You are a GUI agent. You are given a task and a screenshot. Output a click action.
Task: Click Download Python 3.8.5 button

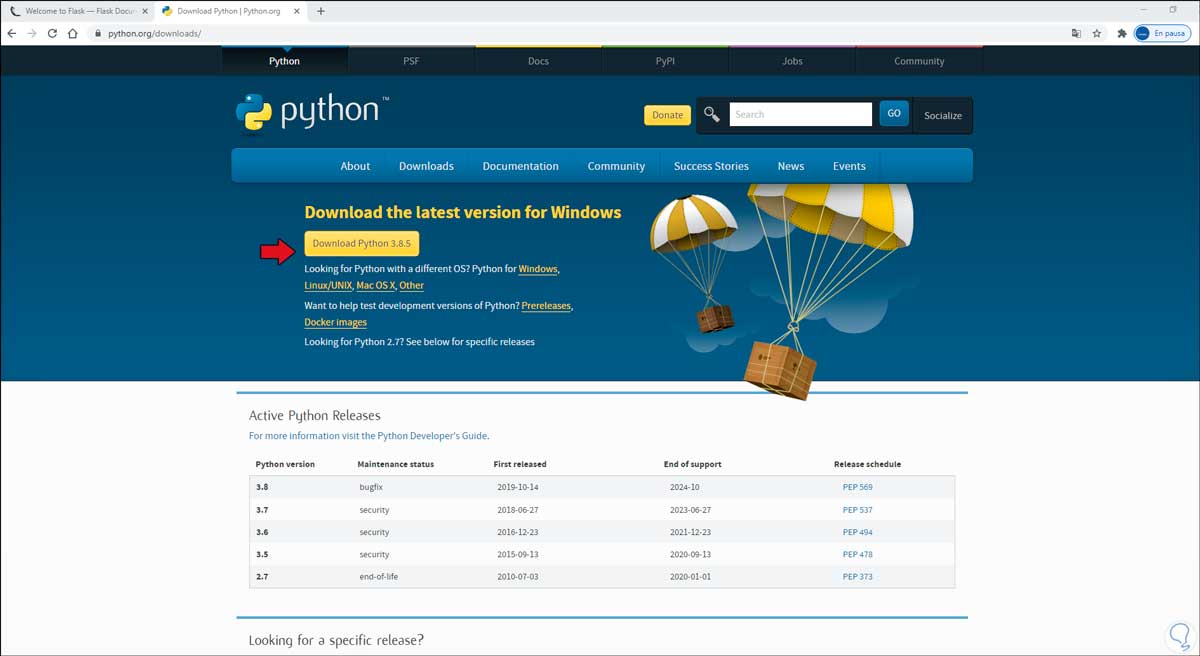[362, 243]
